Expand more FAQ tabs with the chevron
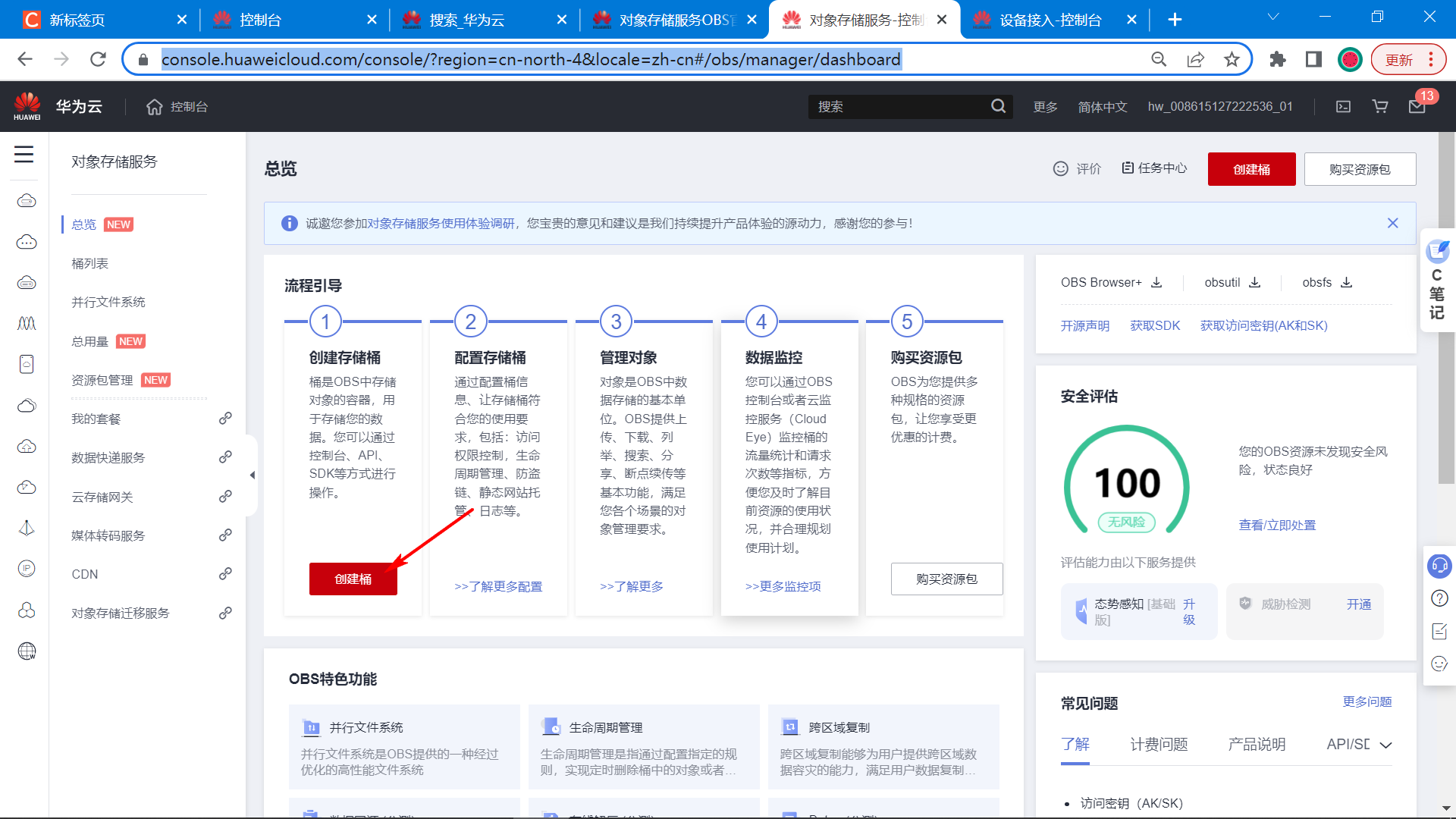This screenshot has height=819, width=1456. pos(1385,745)
